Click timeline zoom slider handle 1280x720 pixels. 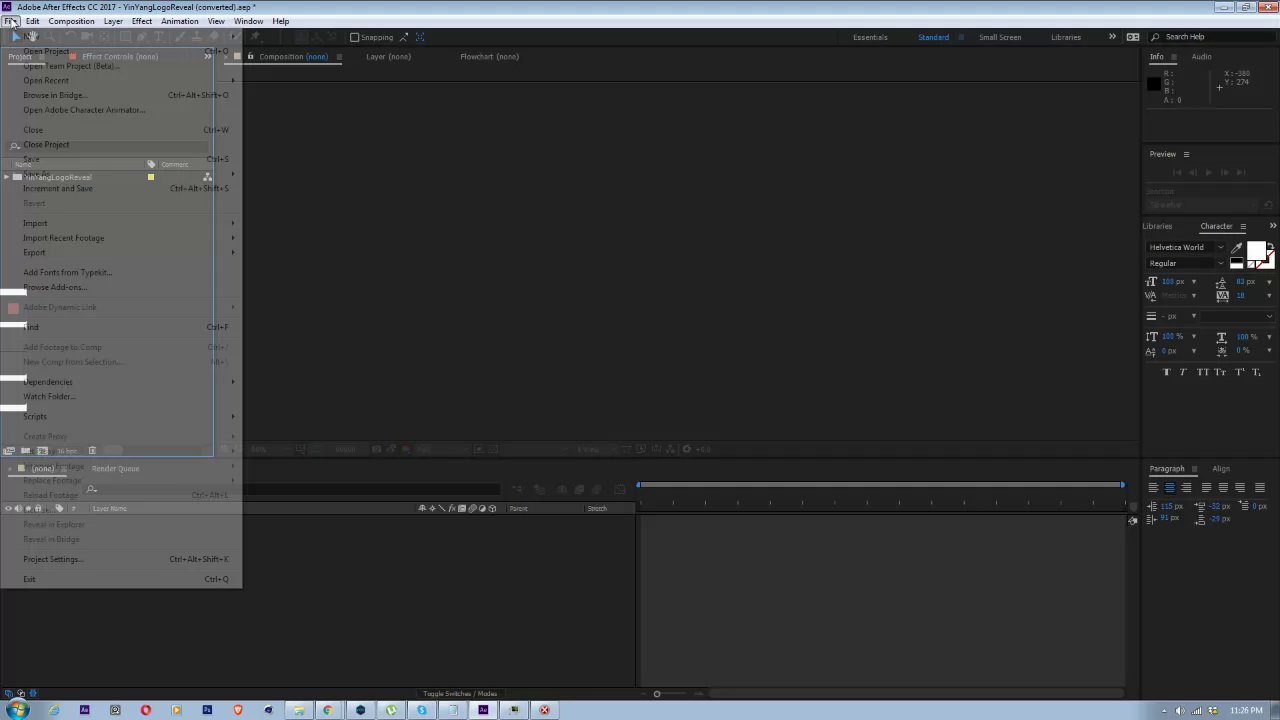click(657, 694)
